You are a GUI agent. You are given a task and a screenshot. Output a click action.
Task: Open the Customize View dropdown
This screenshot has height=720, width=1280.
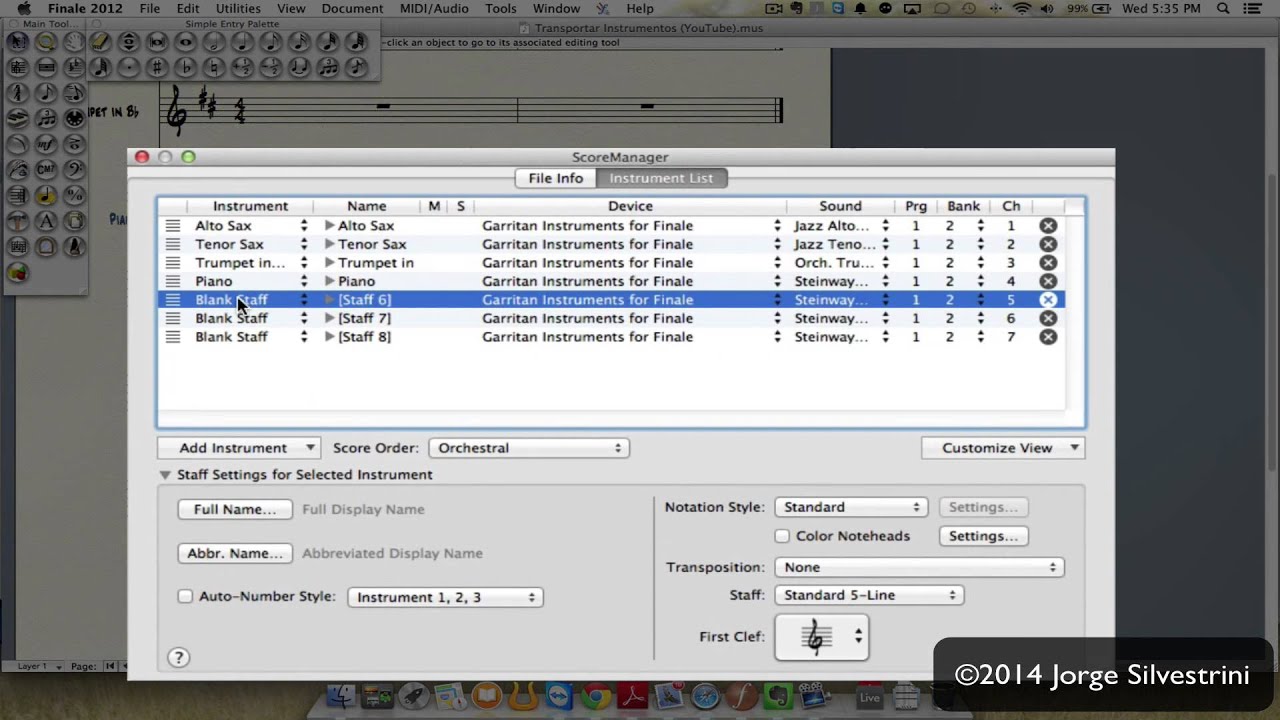tap(1003, 448)
